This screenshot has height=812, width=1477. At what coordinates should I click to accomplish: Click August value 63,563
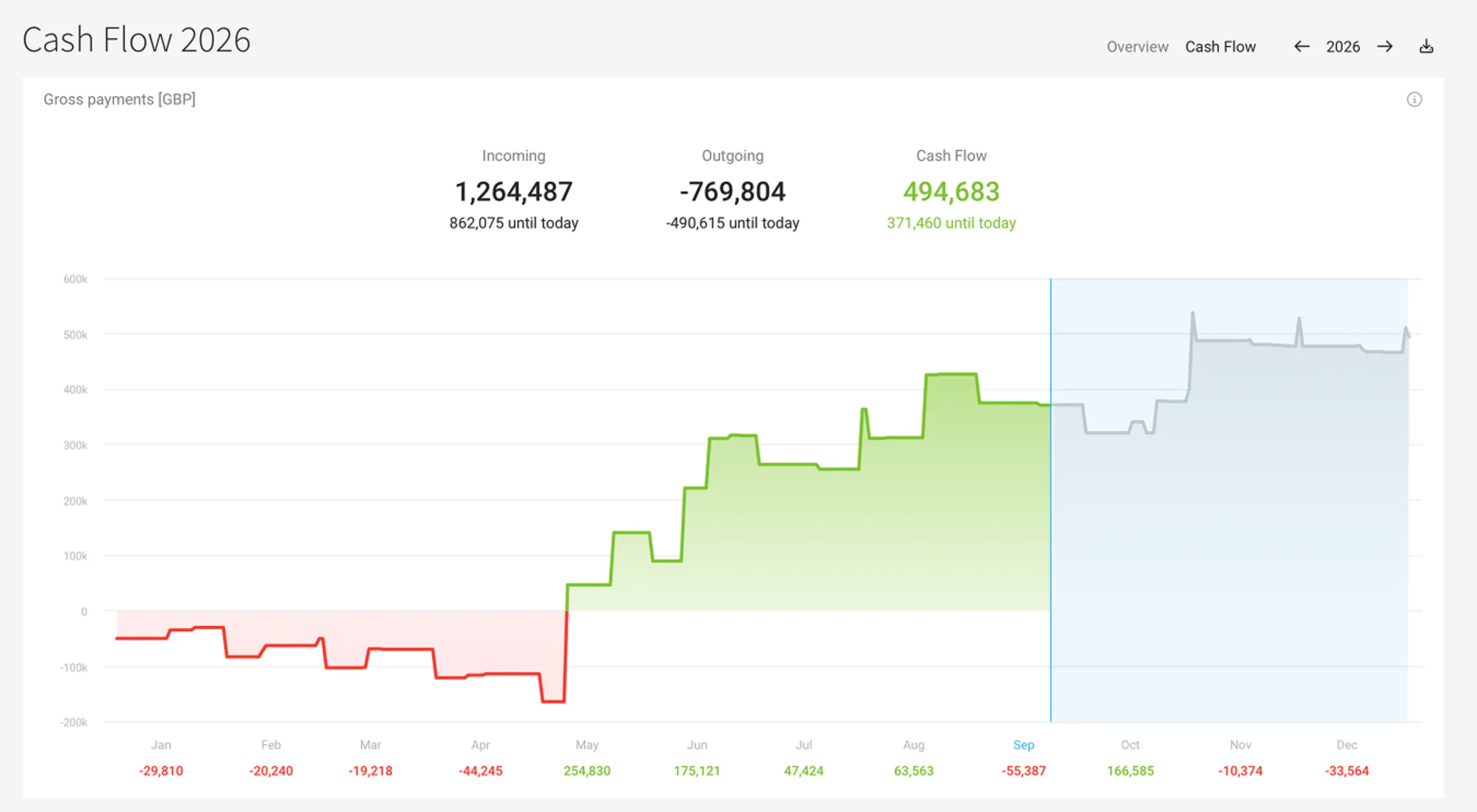[914, 771]
